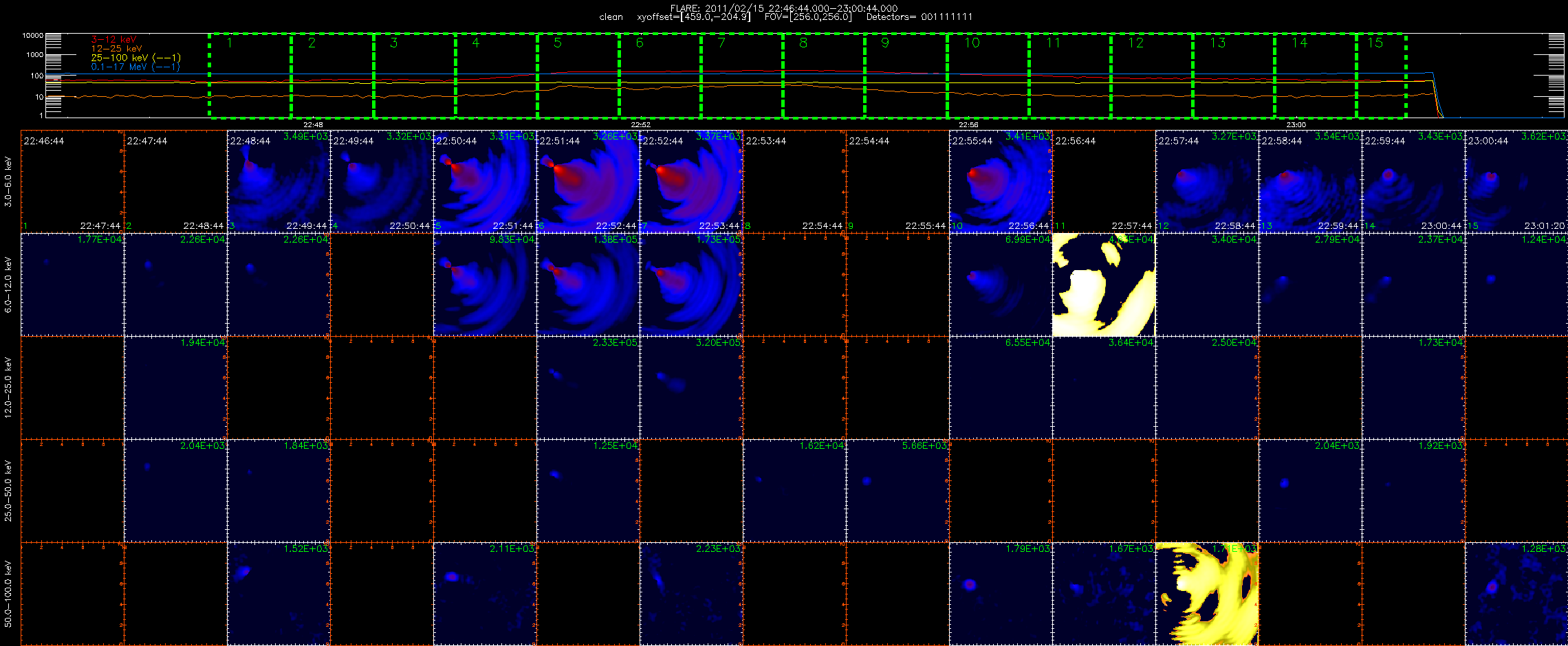Click the blue 0.1-17 MeV legend entry
This screenshot has height=646, width=1568.
(135, 67)
